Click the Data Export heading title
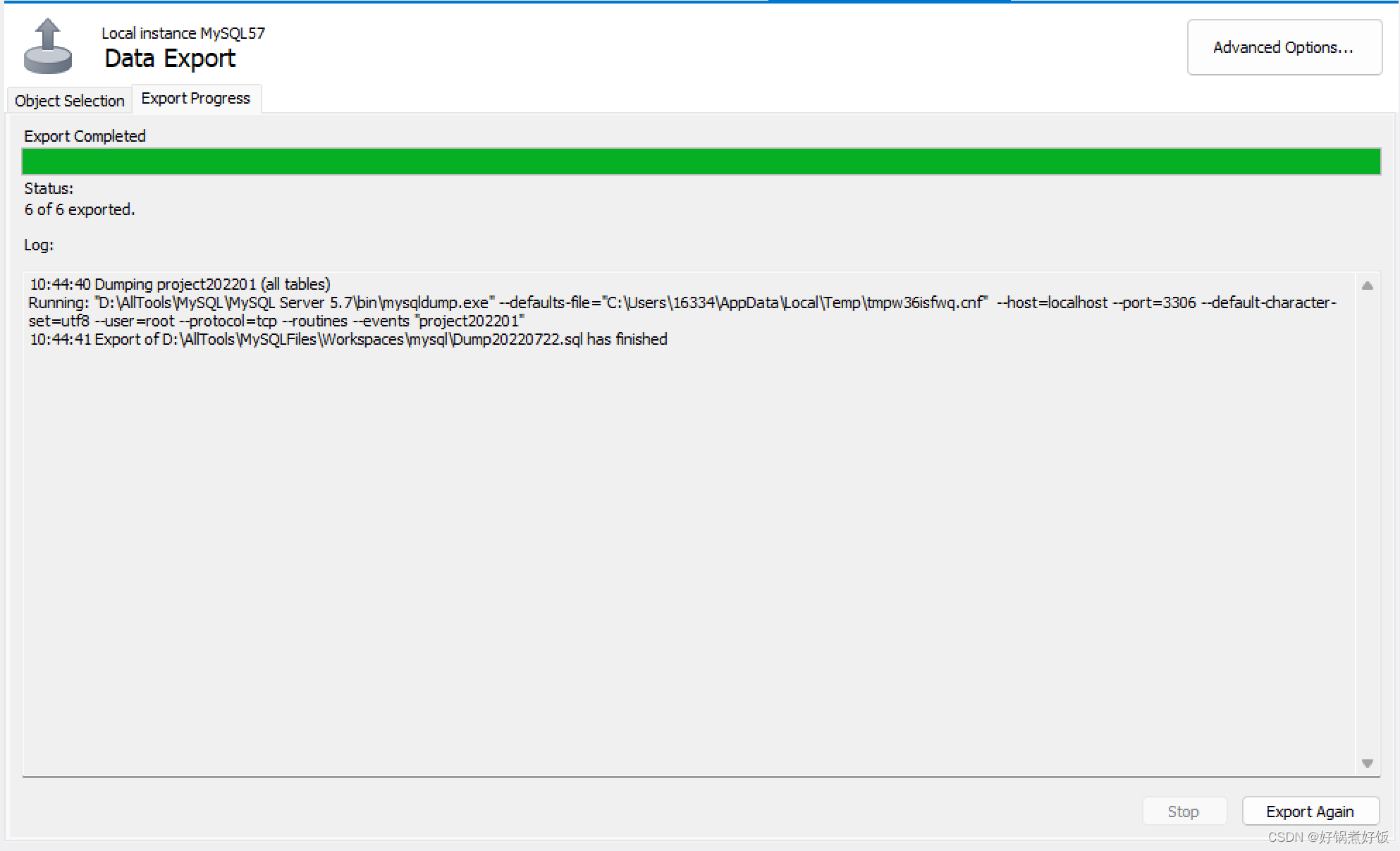The height and width of the screenshot is (851, 1400). [x=170, y=59]
